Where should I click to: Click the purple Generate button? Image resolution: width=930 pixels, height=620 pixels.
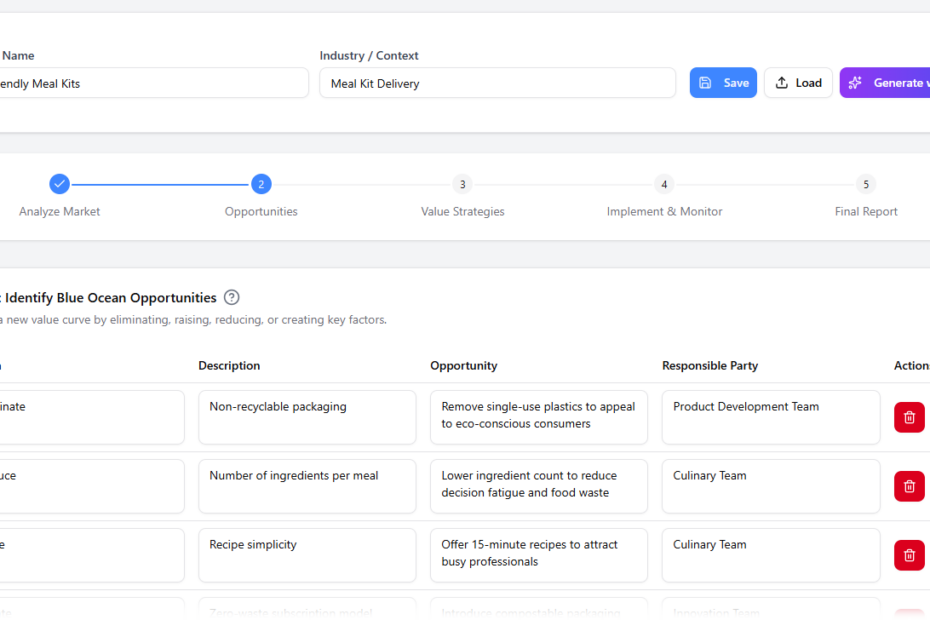click(885, 83)
